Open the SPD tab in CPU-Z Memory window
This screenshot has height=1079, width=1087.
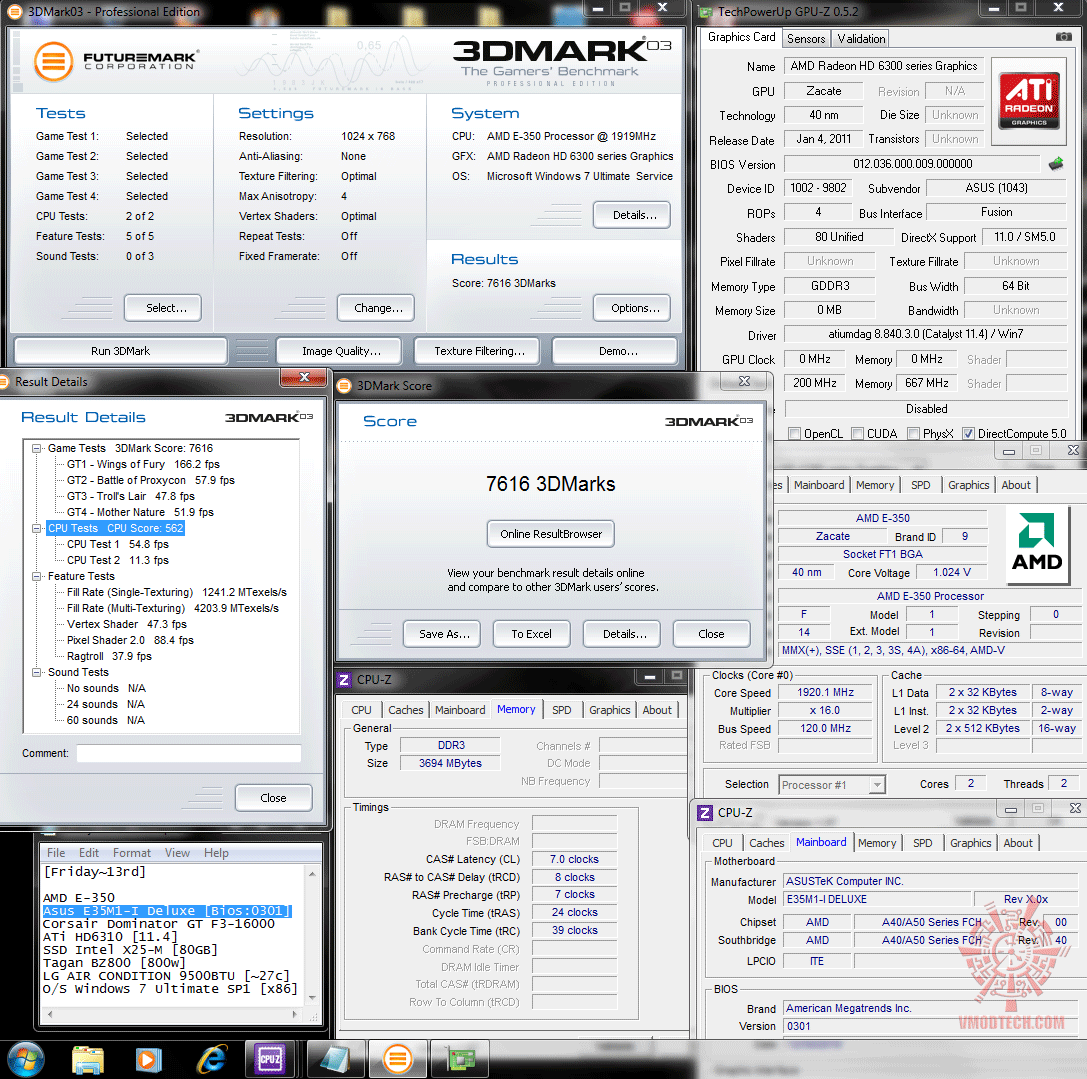point(562,710)
